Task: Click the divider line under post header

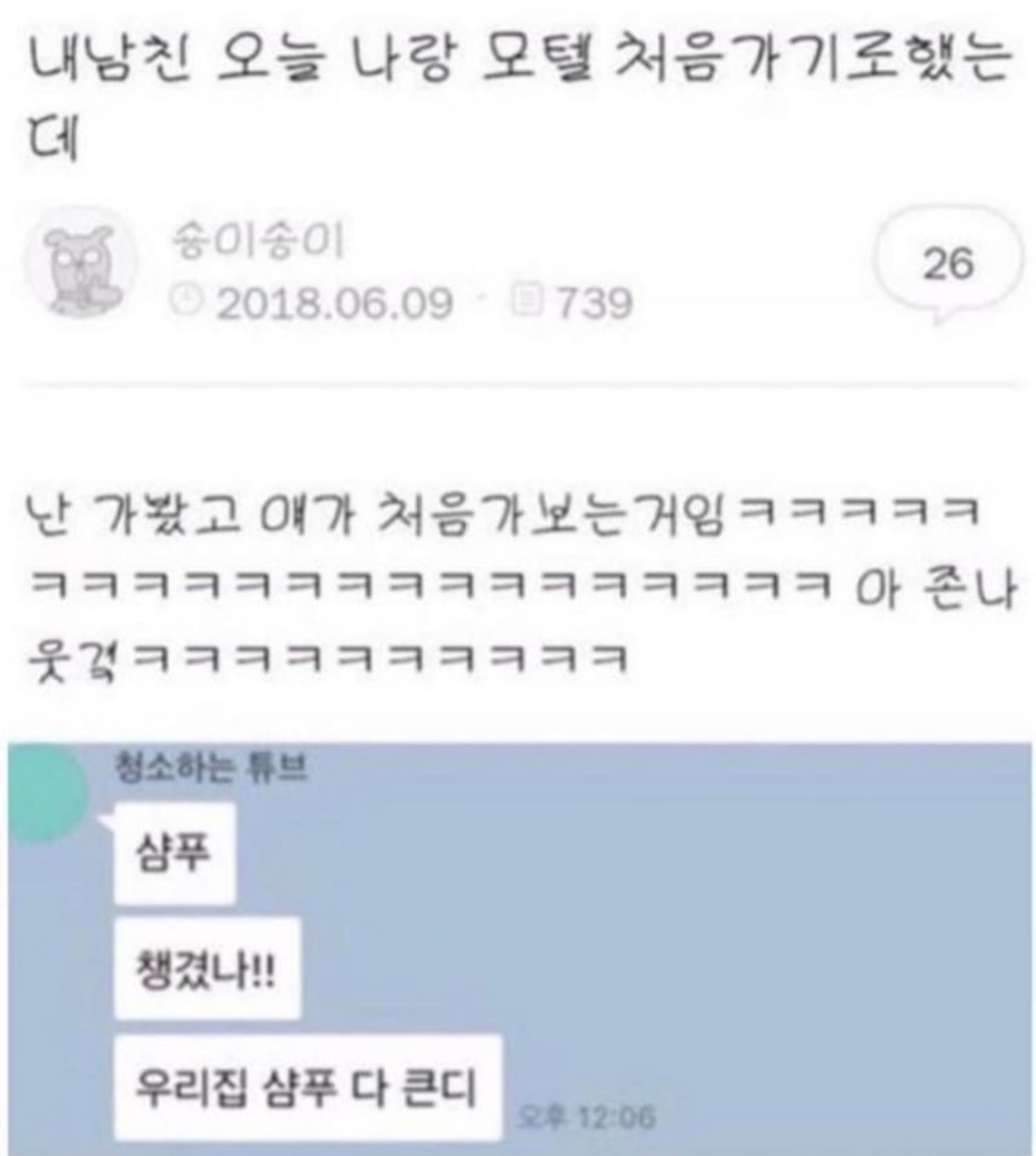Action: pyautogui.click(x=518, y=386)
